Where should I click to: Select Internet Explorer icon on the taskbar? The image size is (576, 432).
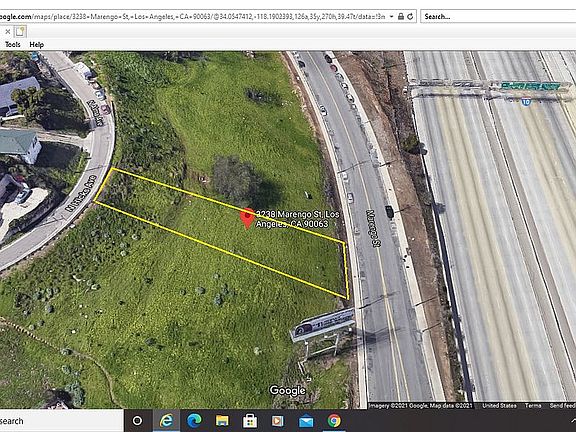click(166, 421)
